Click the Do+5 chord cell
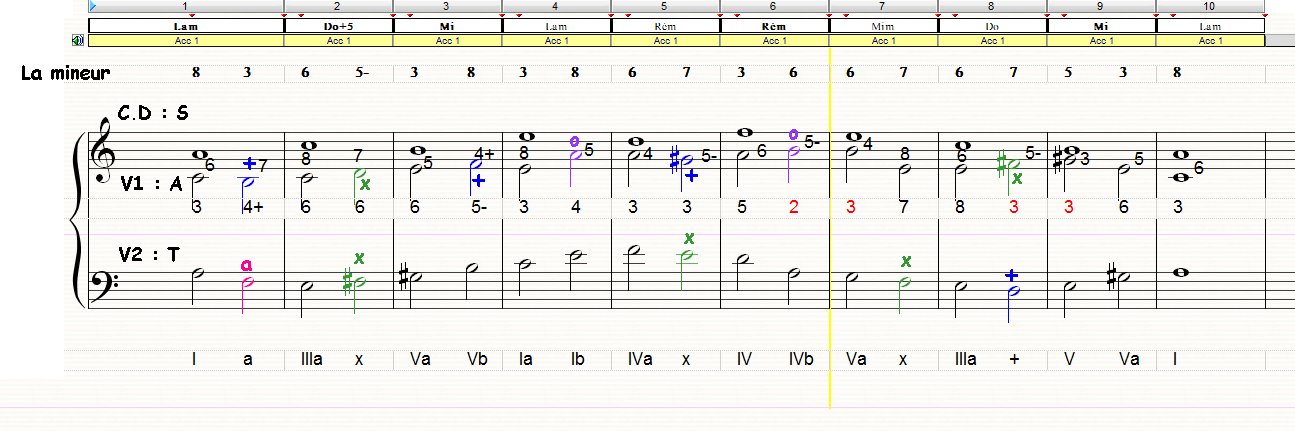Screen dimensions: 1295x431 pyautogui.click(x=339, y=26)
